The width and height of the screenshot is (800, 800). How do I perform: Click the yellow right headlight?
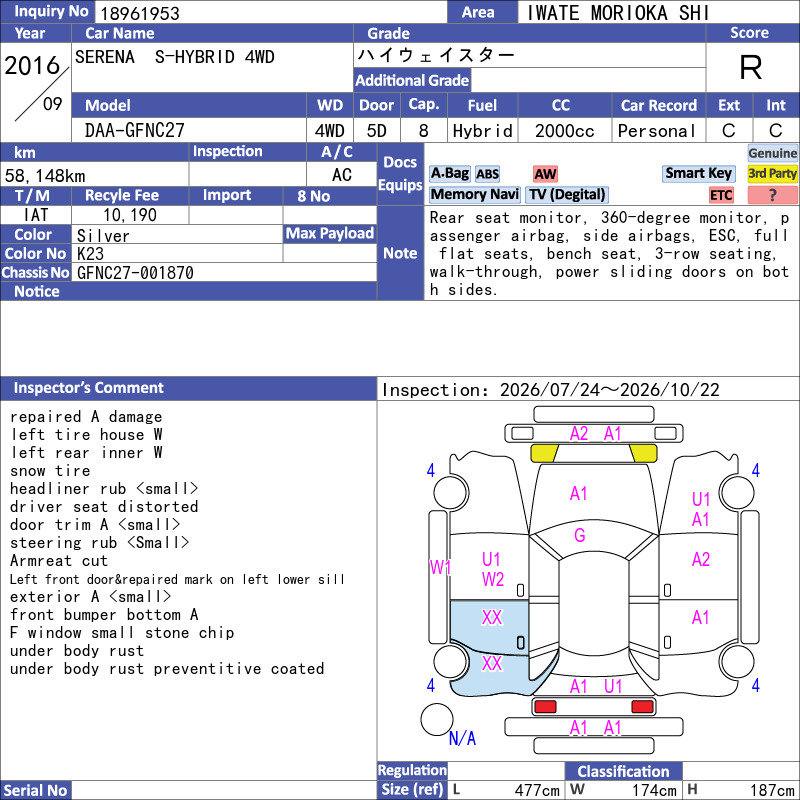(643, 453)
